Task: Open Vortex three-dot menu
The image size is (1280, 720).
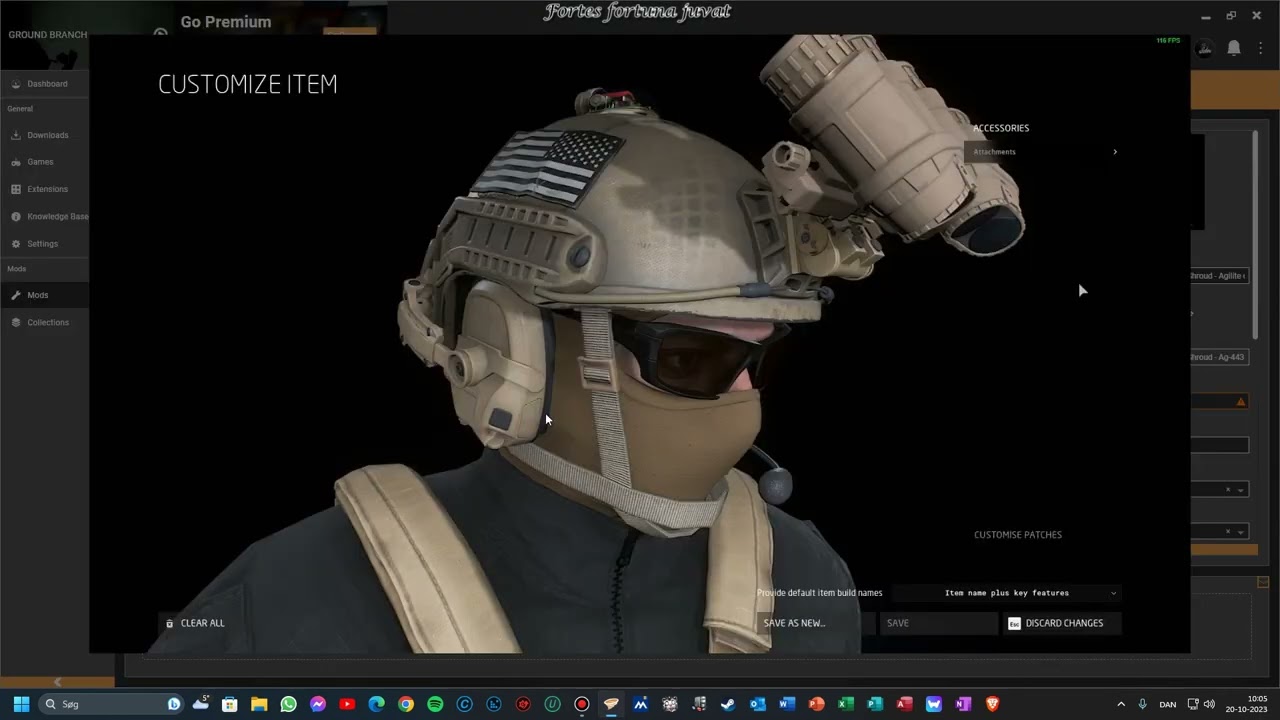Action: (x=1261, y=48)
